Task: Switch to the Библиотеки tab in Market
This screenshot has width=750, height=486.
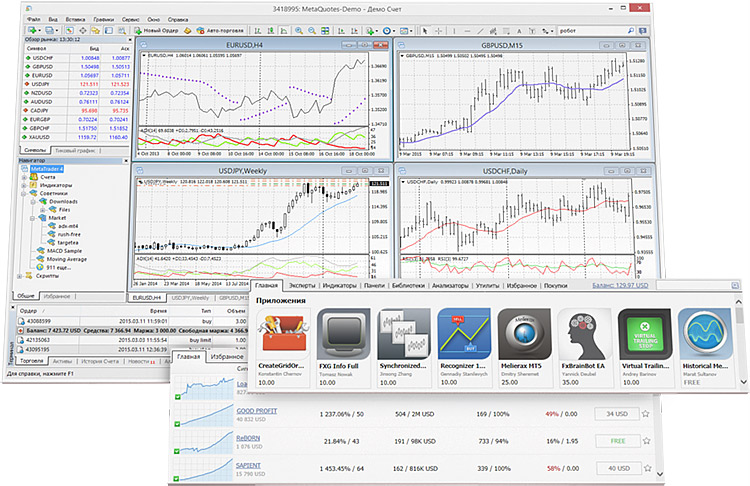Action: tap(408, 286)
